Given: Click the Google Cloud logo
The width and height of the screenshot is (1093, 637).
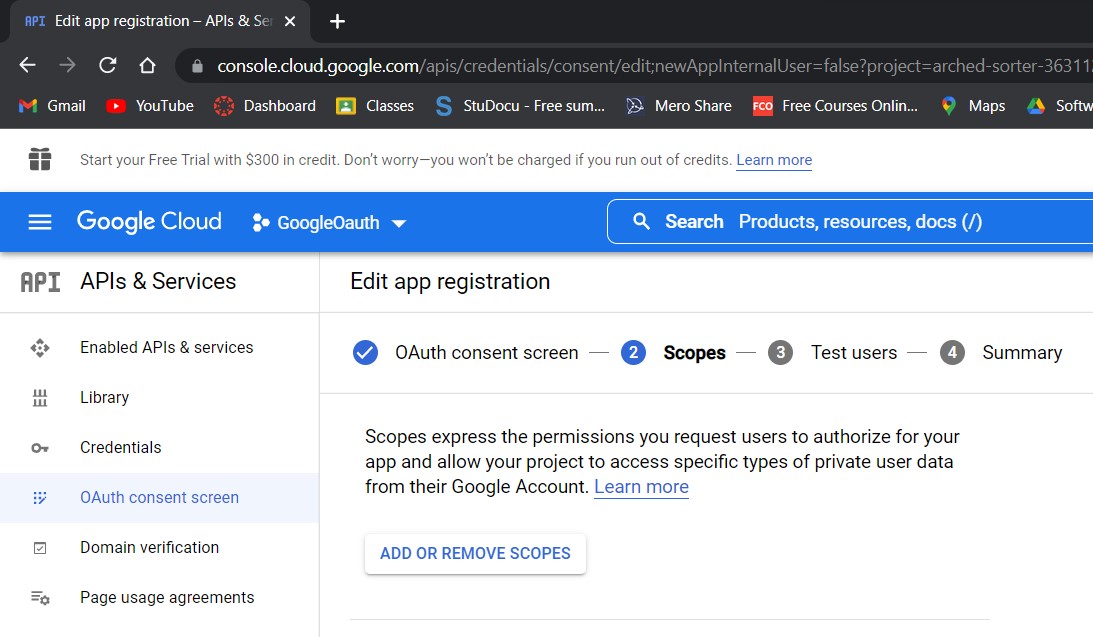Looking at the screenshot, I should coord(148,221).
